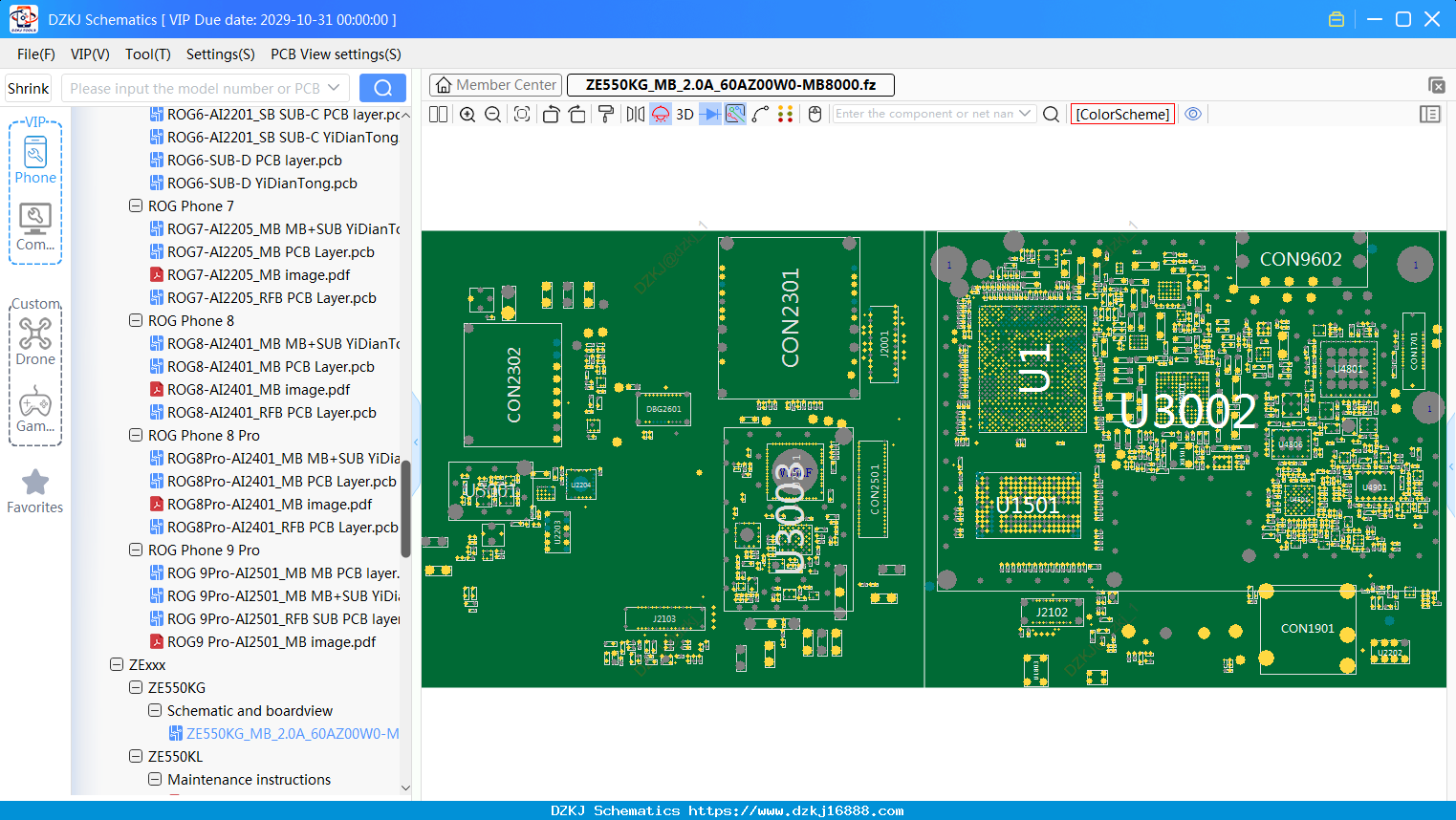The image size is (1456, 820).
Task: Click the blue model search button
Action: (382, 88)
